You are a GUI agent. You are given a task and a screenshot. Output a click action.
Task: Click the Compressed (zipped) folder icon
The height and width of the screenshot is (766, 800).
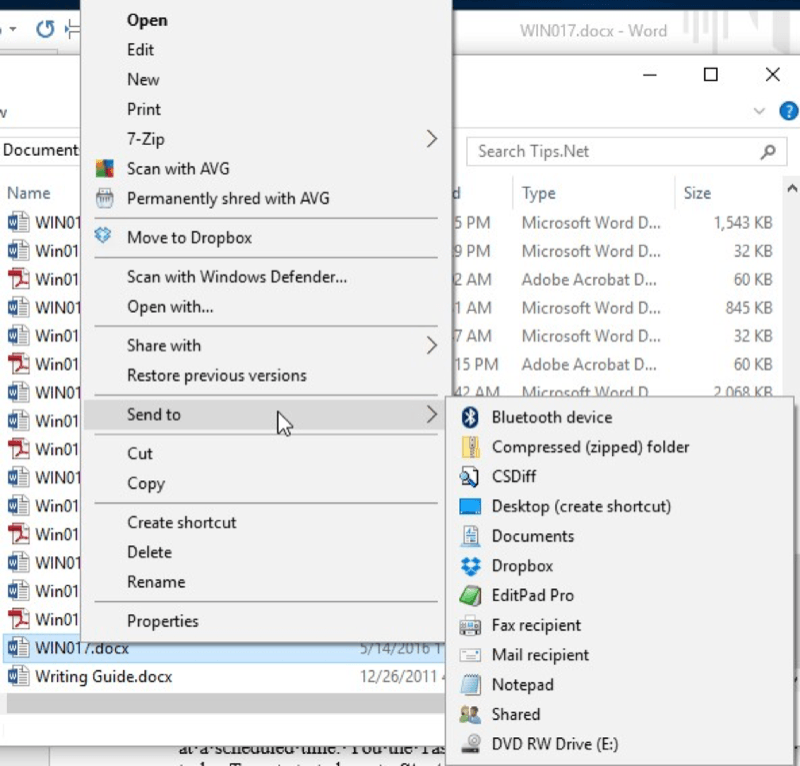click(470, 447)
